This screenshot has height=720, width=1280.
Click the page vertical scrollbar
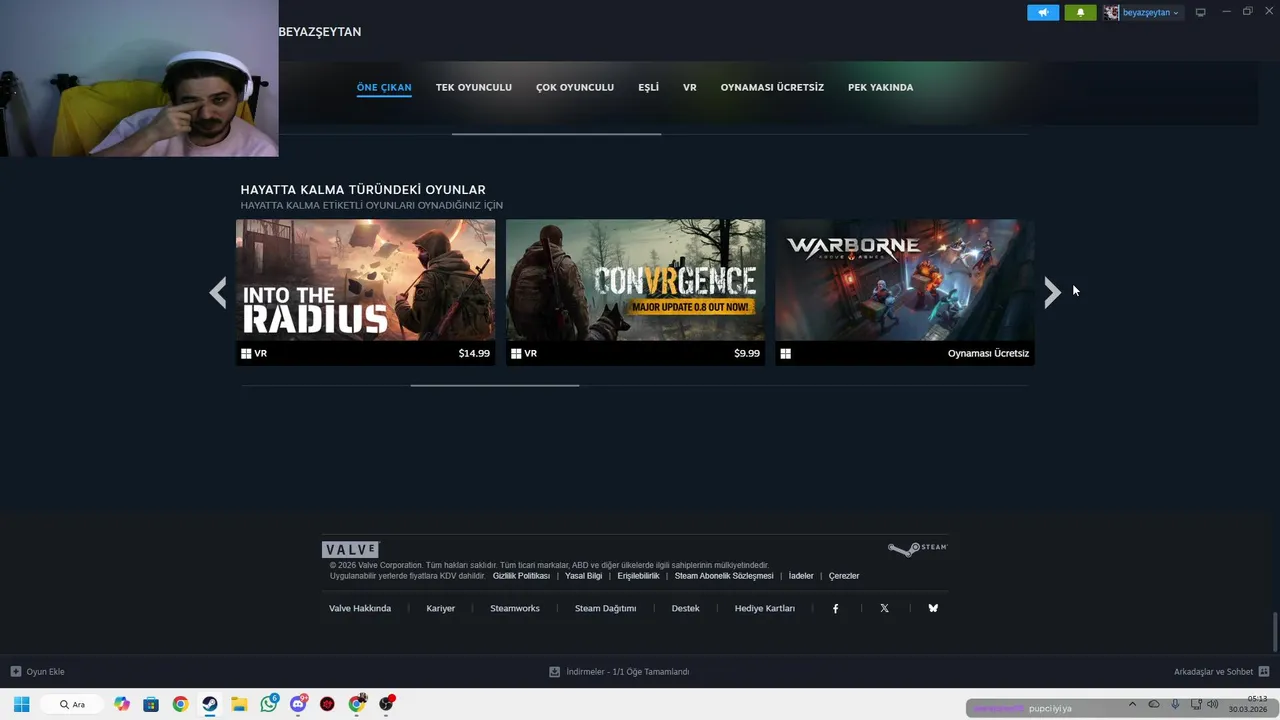pos(1275,631)
